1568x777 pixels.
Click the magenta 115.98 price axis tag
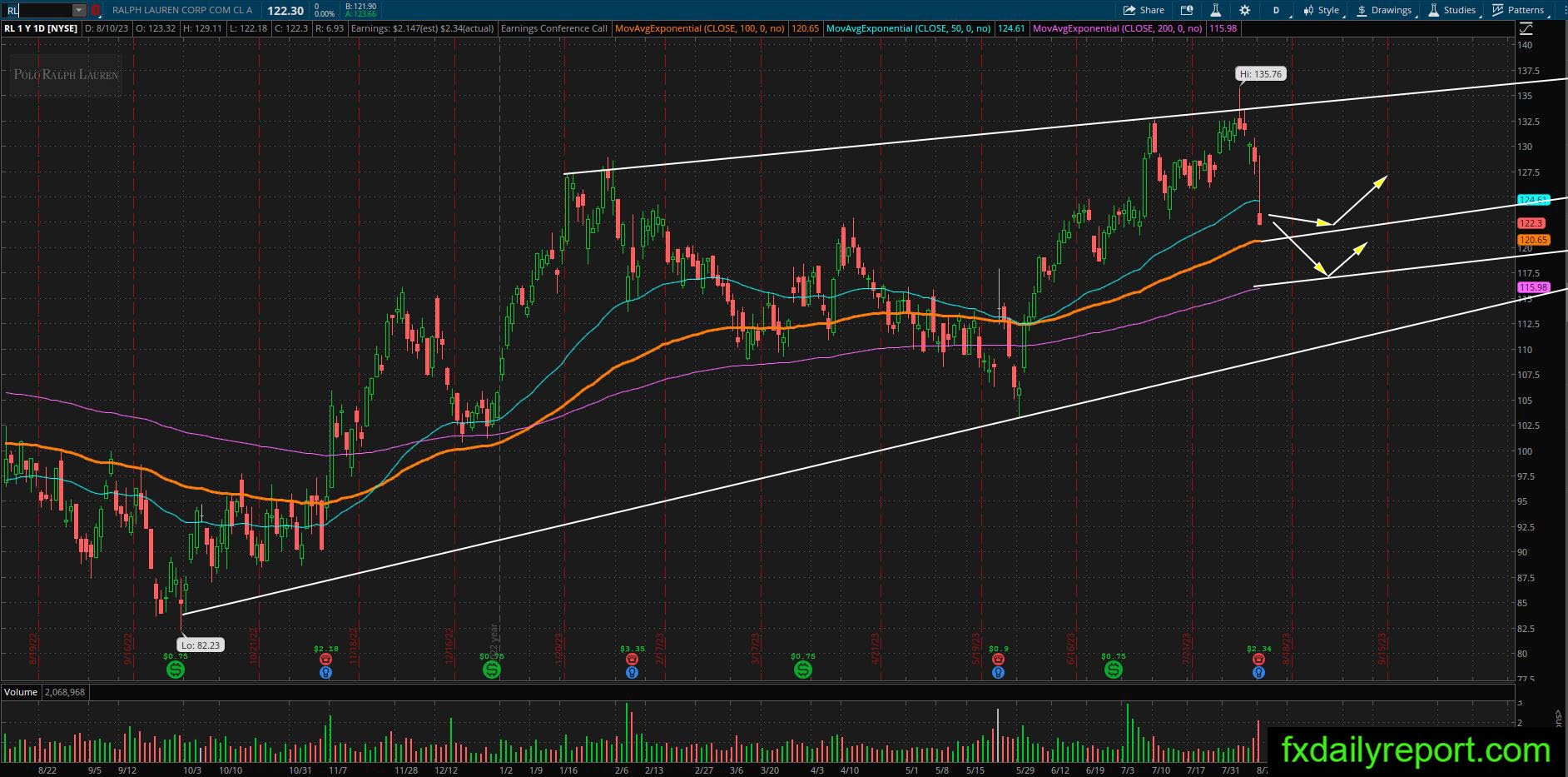[1533, 287]
